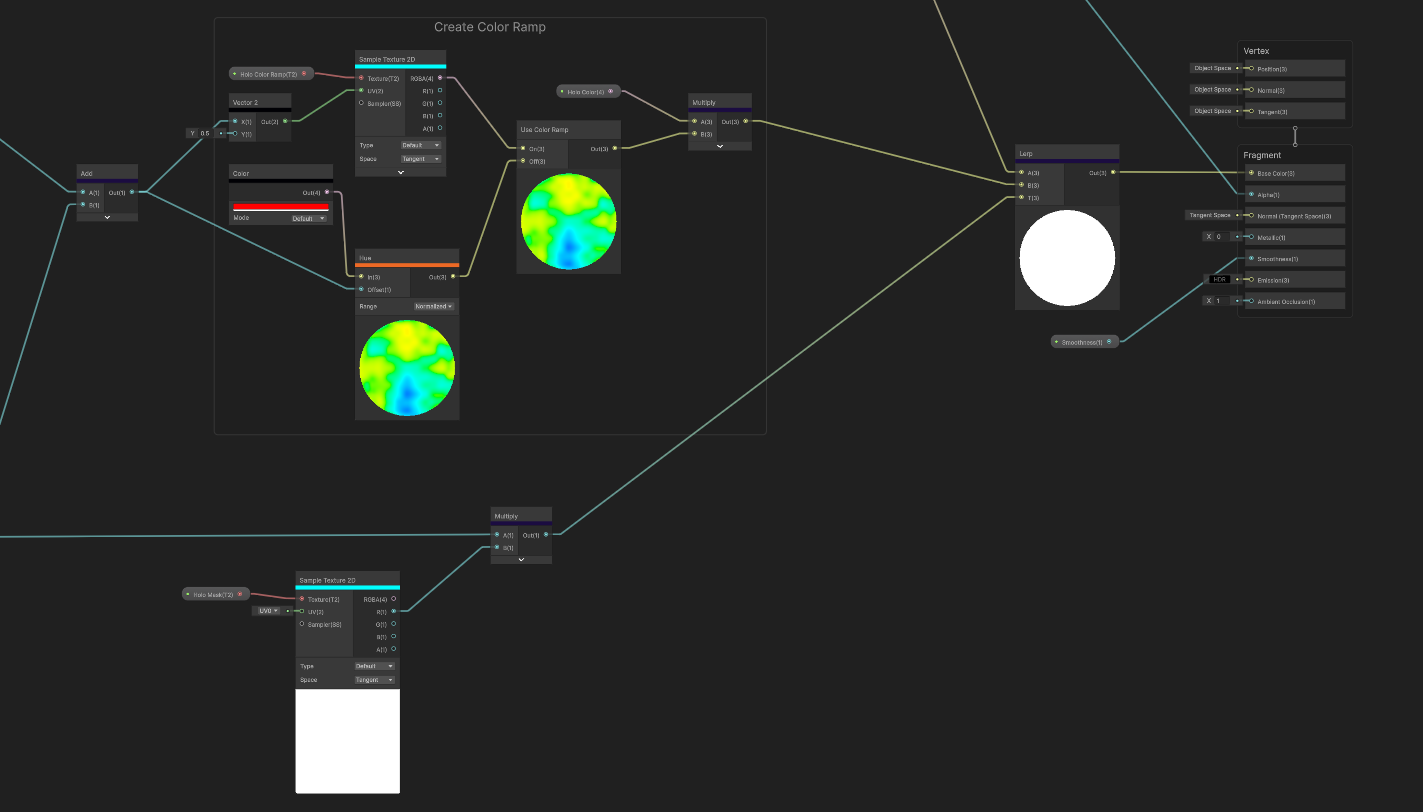
Task: Select the Holo Mask property node
Action: pos(214,594)
